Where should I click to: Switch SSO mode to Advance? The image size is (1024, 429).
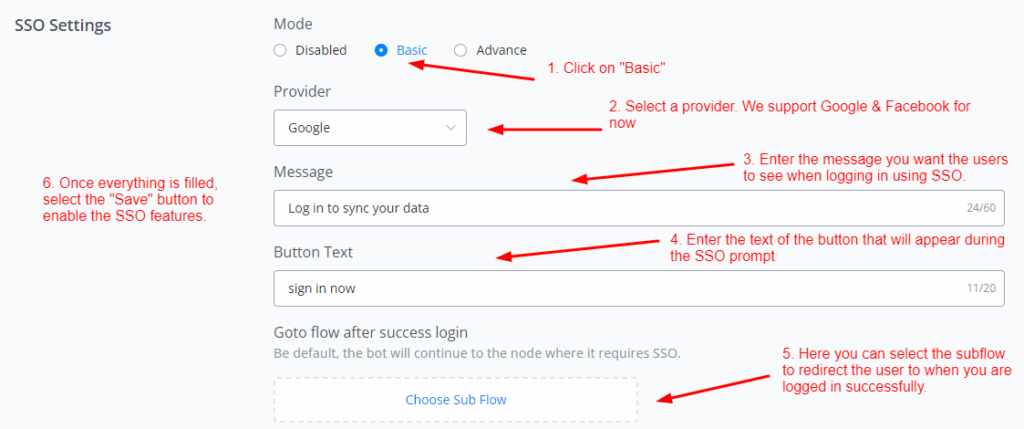click(460, 50)
